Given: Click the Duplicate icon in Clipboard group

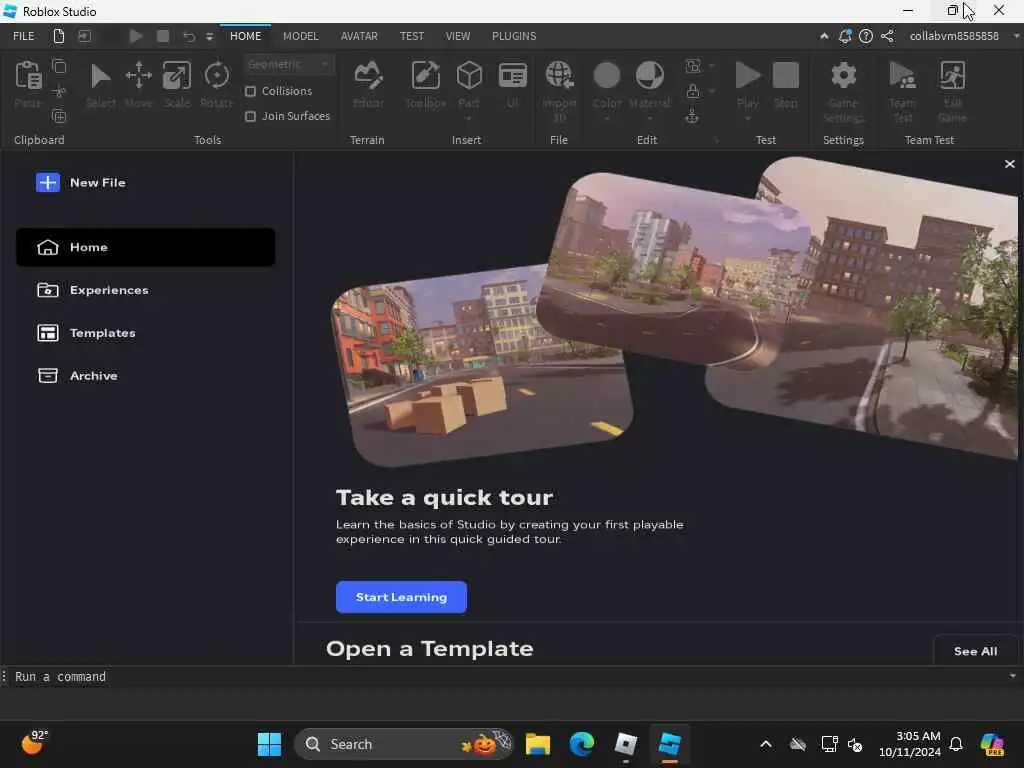Looking at the screenshot, I should [59, 116].
